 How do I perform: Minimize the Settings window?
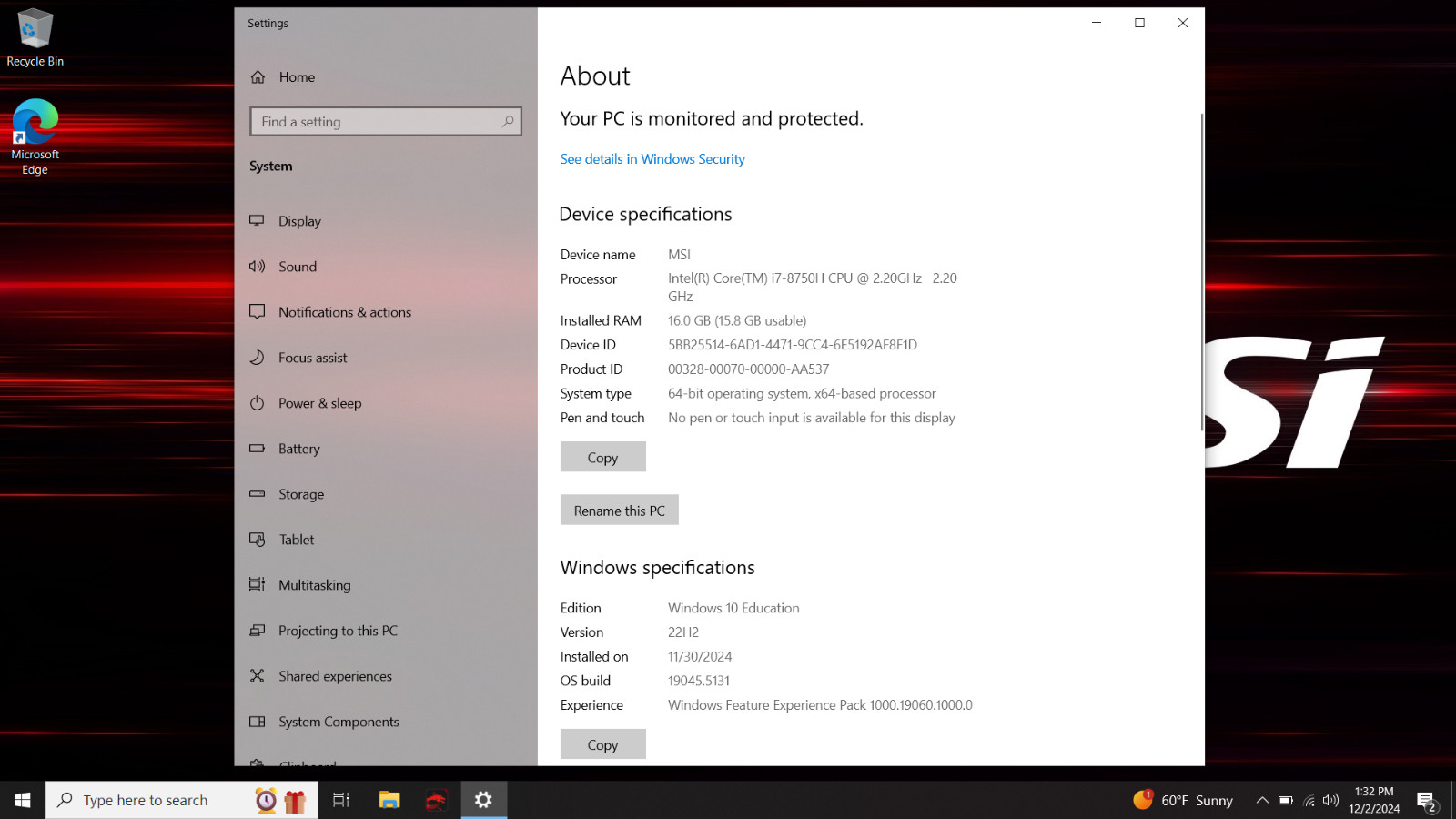(x=1097, y=23)
